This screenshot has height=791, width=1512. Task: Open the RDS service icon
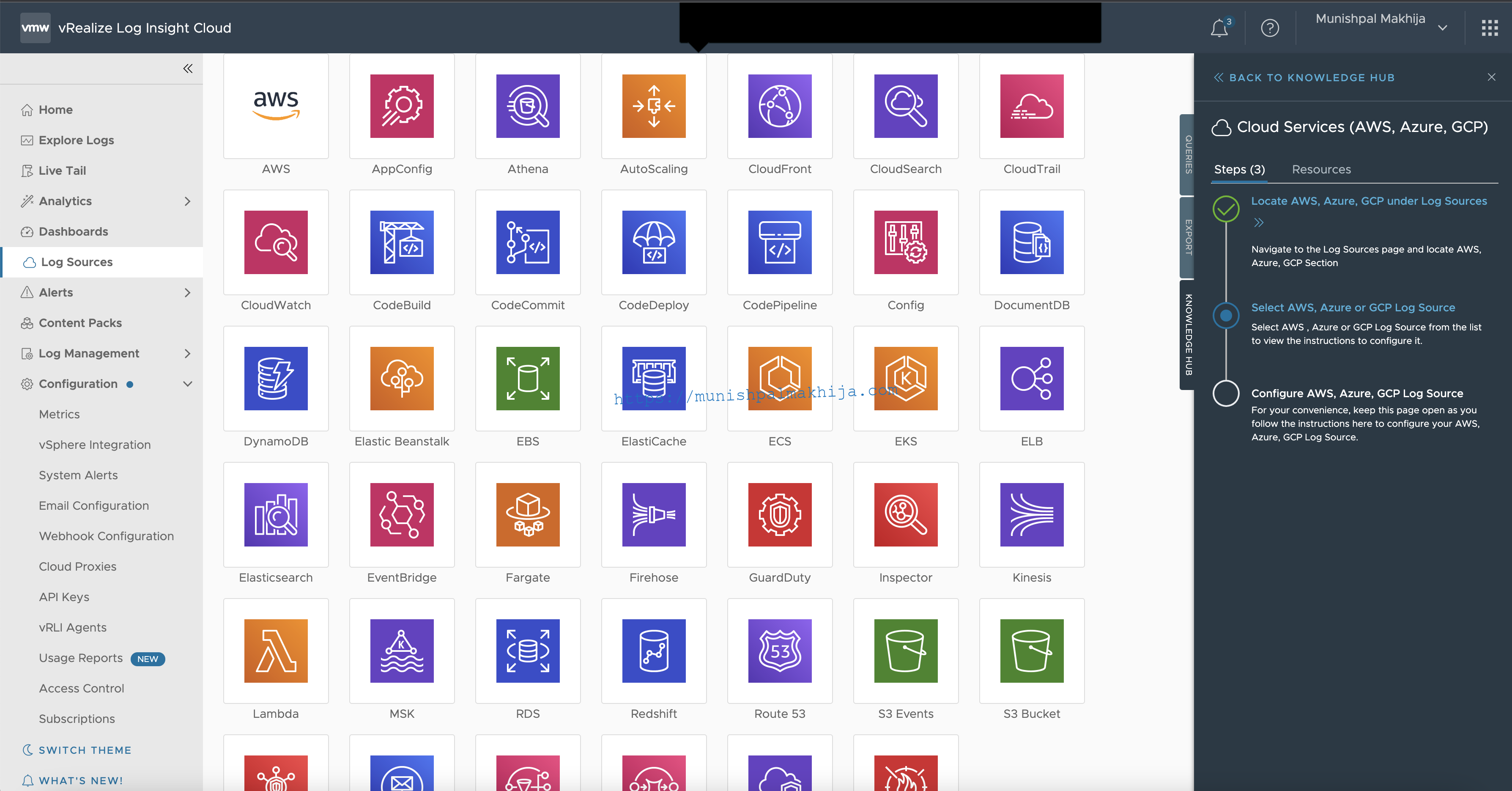point(528,651)
